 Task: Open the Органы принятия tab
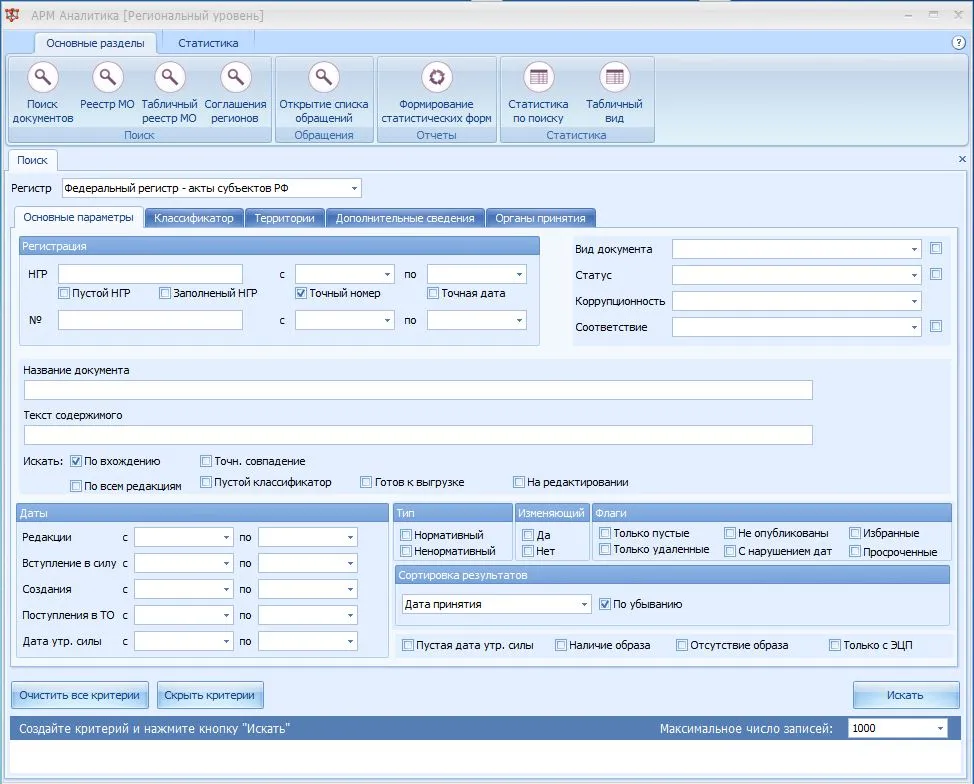[x=540, y=218]
